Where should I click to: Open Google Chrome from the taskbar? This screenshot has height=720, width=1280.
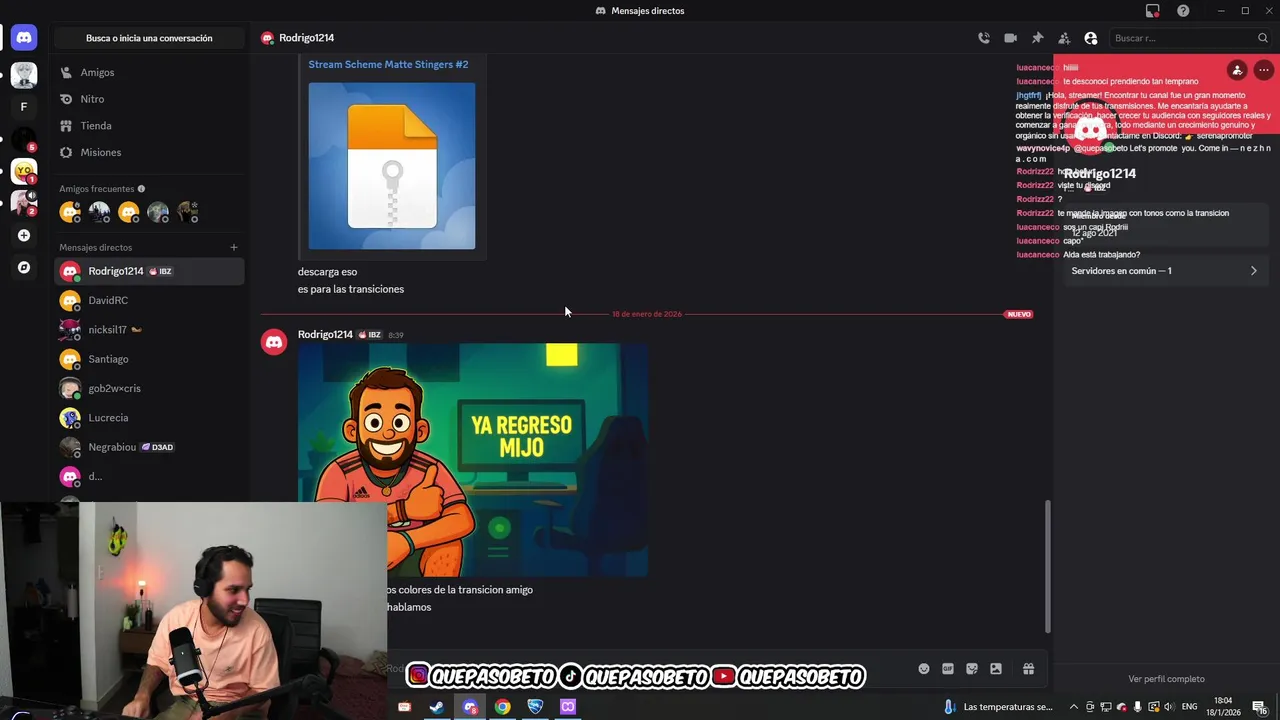coord(503,707)
